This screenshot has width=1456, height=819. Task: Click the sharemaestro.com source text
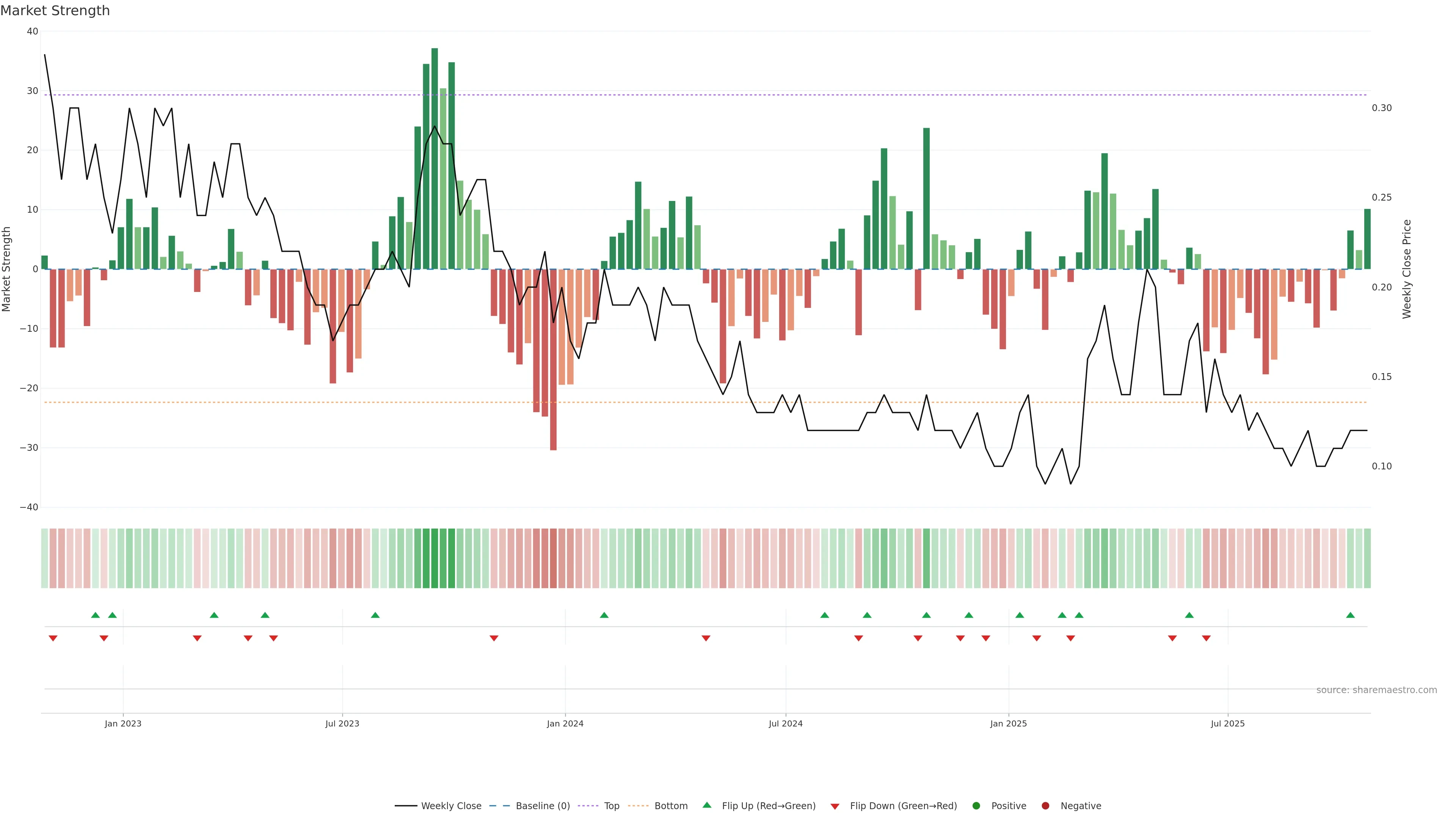pyautogui.click(x=1376, y=690)
